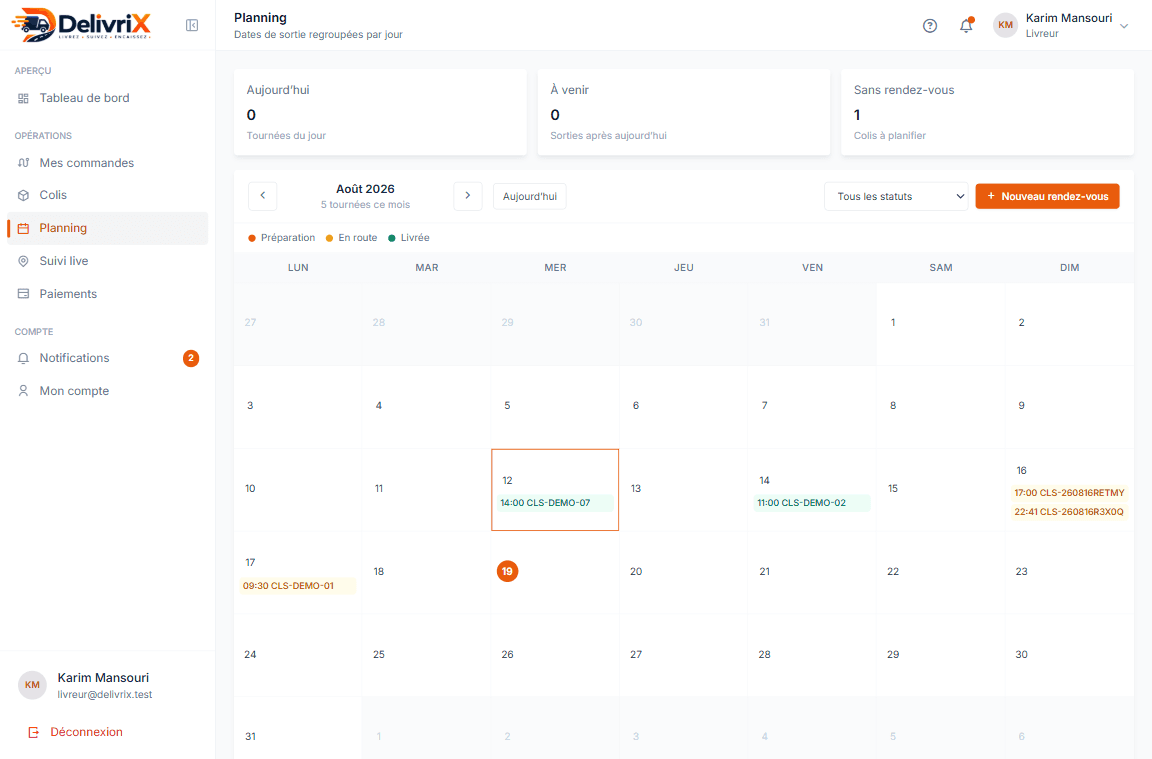Image resolution: width=1152 pixels, height=759 pixels.
Task: Click the Aujourd'hui summary card
Action: (x=380, y=112)
